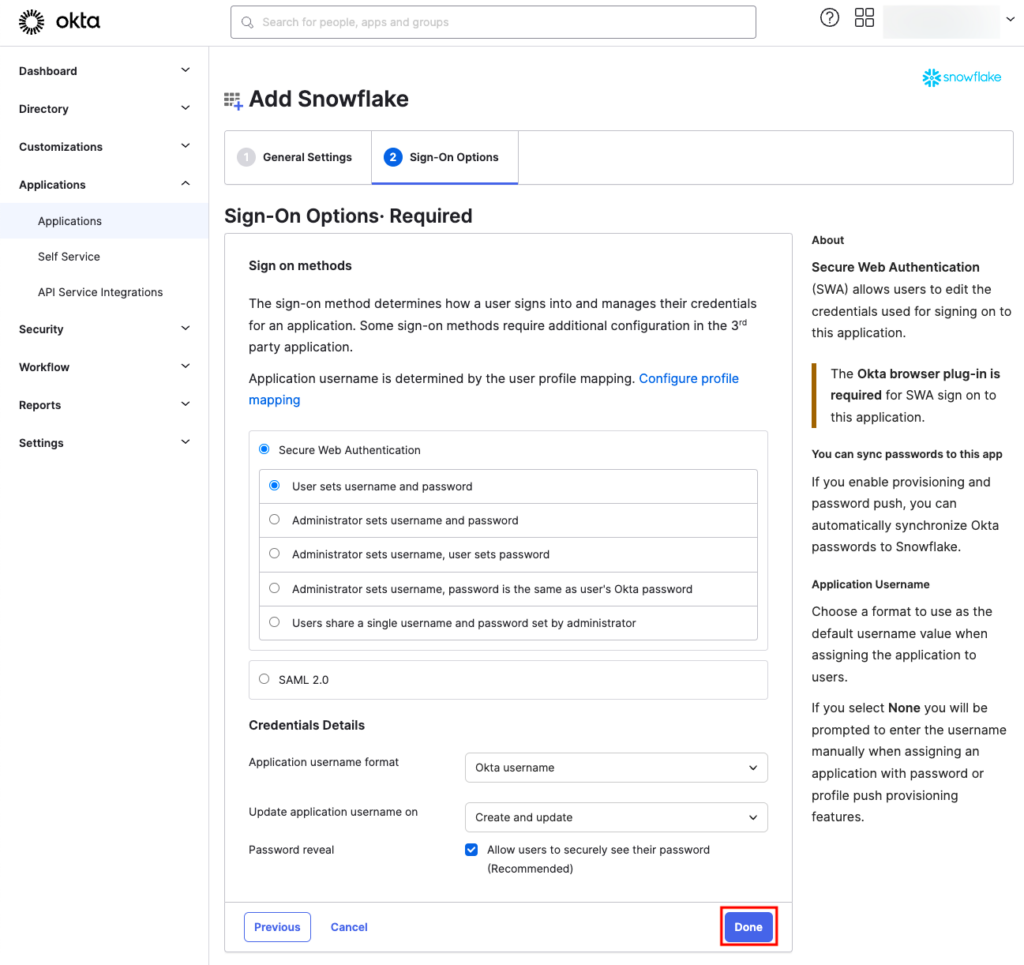Click the Done button

[748, 926]
